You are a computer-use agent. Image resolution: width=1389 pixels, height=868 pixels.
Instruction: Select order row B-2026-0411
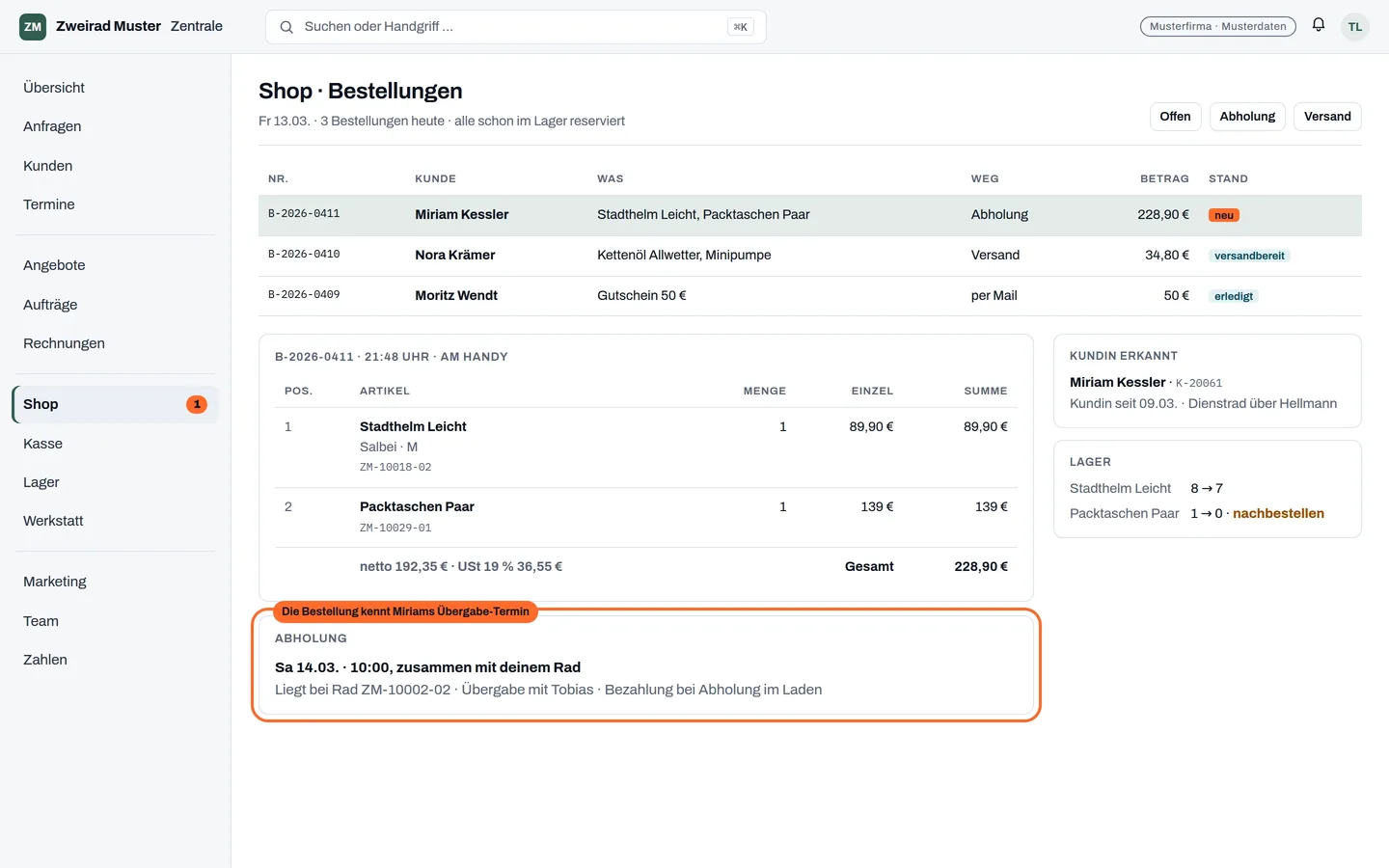(x=810, y=215)
